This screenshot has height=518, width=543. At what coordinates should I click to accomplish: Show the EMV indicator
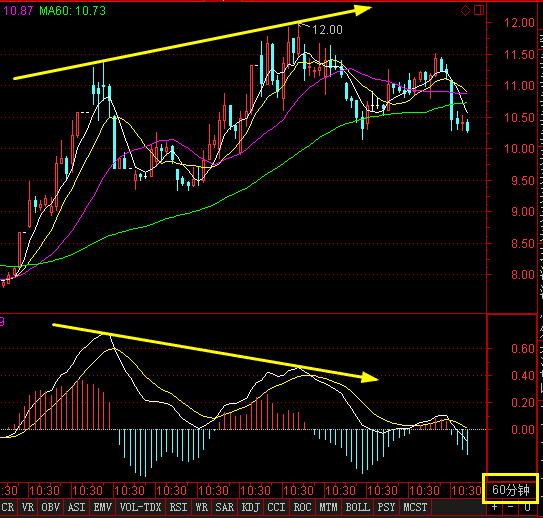(103, 507)
